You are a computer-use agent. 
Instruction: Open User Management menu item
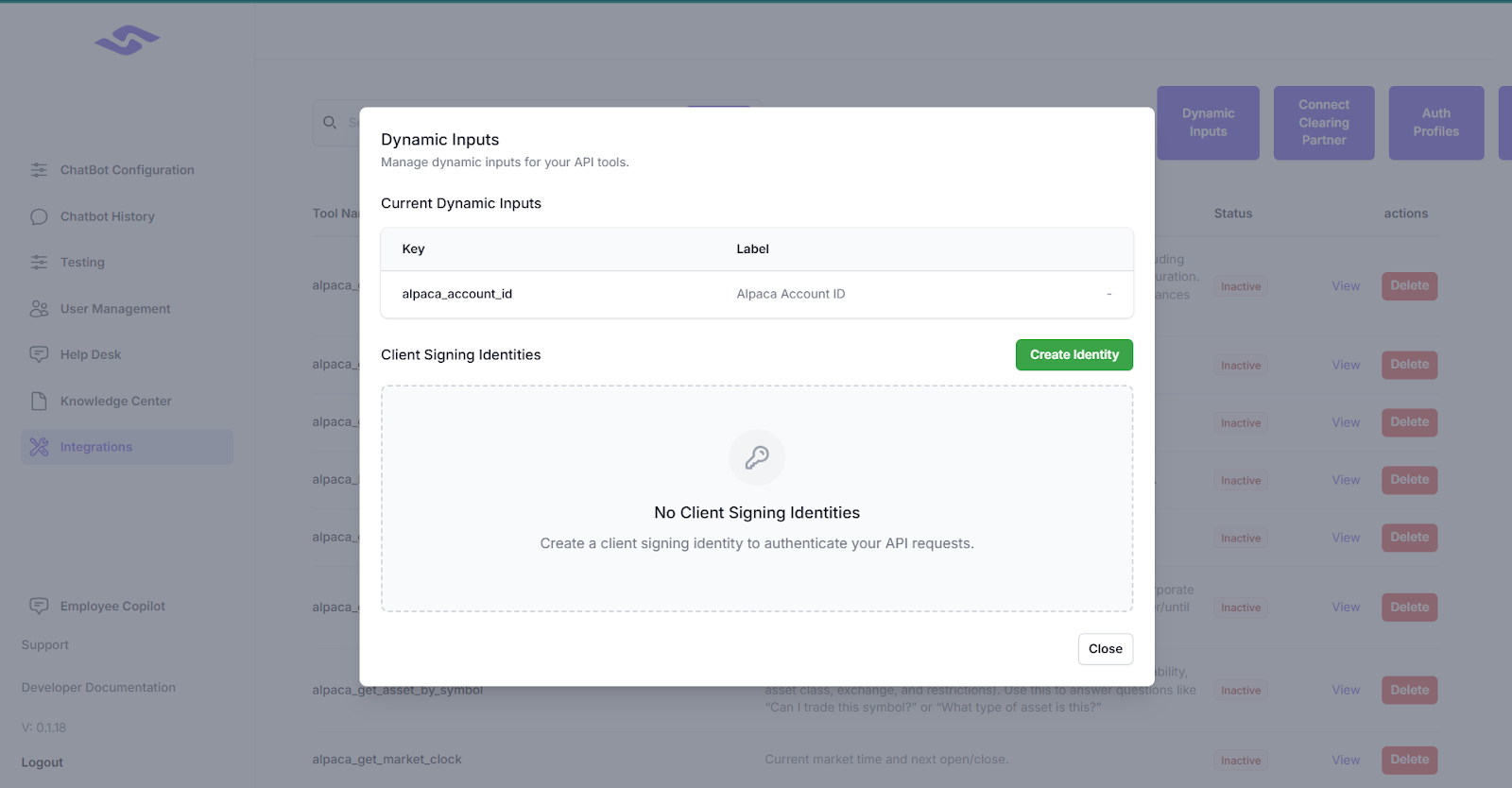[x=115, y=309]
